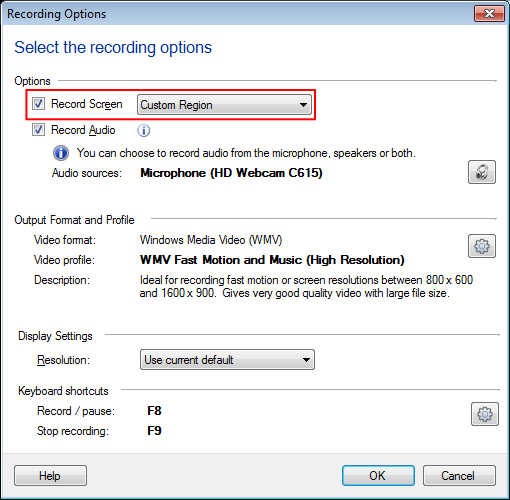The height and width of the screenshot is (500, 510).
Task: Click the F8 record shortcut value
Action: (154, 411)
